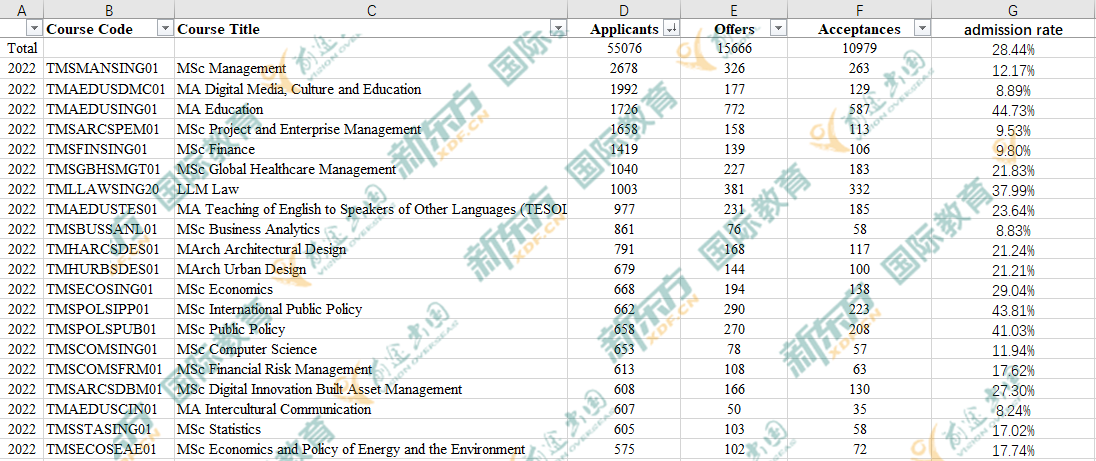Select 'MSc Financial Risk Management' cell
The image size is (1096, 461).
tap(371, 369)
